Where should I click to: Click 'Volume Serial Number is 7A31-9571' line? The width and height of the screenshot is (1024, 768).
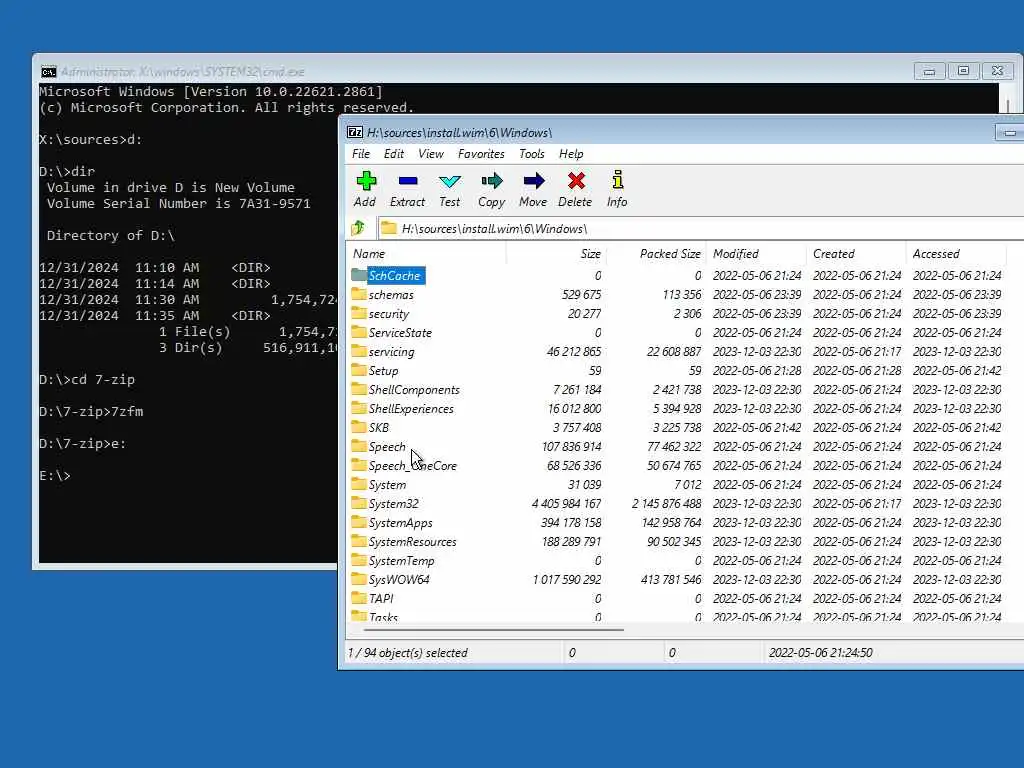pos(178,203)
